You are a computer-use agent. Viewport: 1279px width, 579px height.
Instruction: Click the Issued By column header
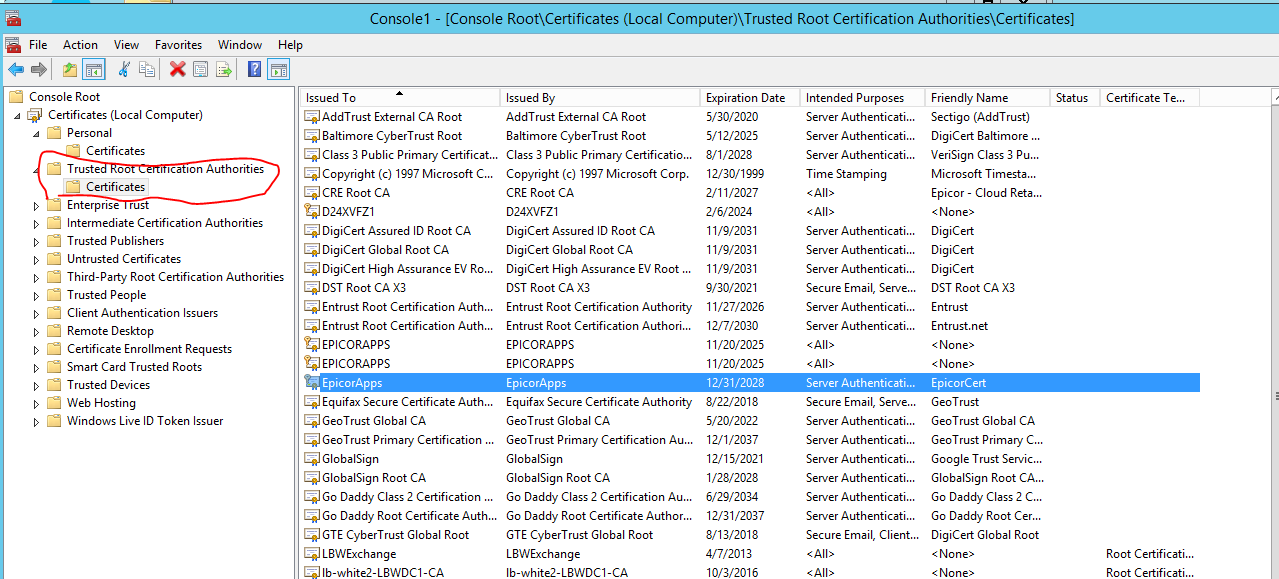pyautogui.click(x=530, y=98)
